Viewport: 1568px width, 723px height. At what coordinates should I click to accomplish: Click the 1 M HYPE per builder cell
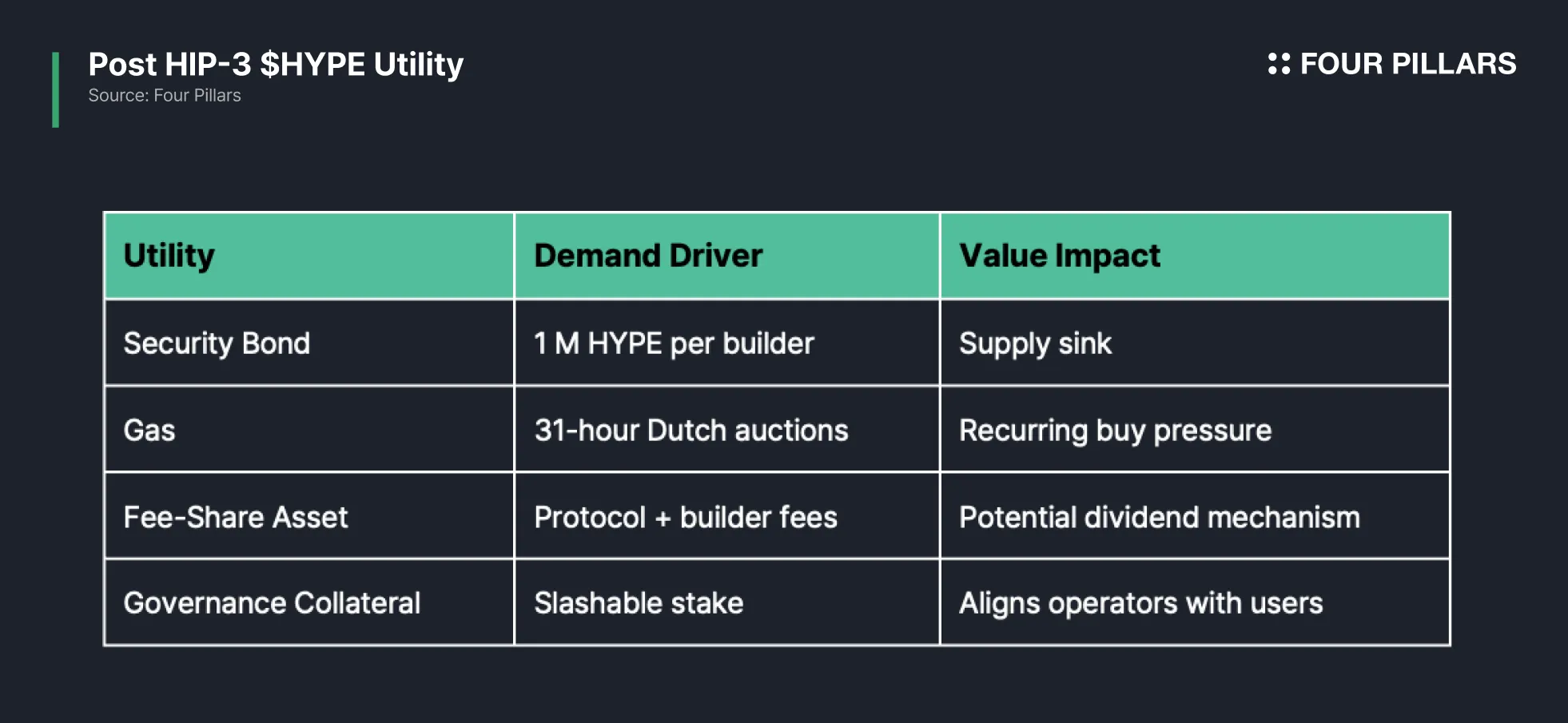click(727, 344)
